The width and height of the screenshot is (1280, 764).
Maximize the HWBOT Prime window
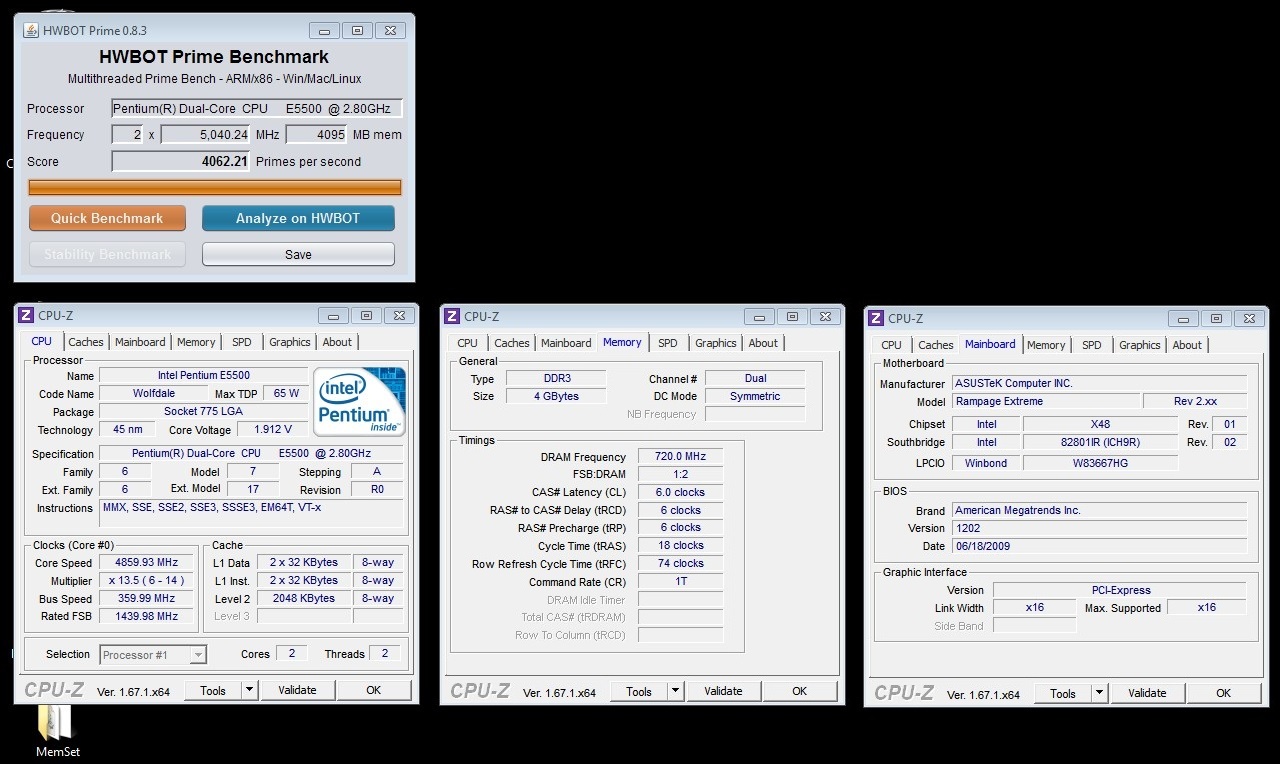(357, 30)
